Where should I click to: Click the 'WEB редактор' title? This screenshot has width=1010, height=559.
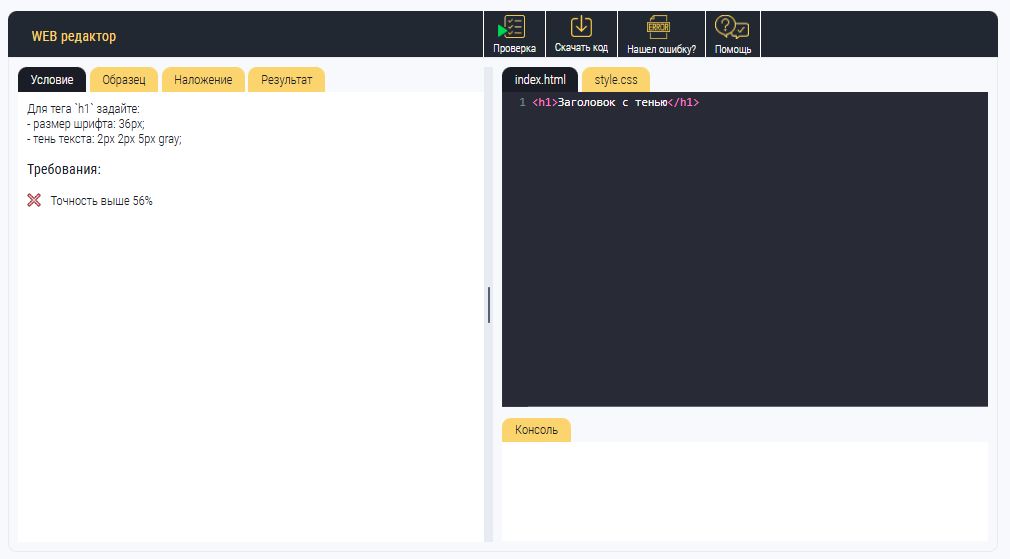coord(74,37)
